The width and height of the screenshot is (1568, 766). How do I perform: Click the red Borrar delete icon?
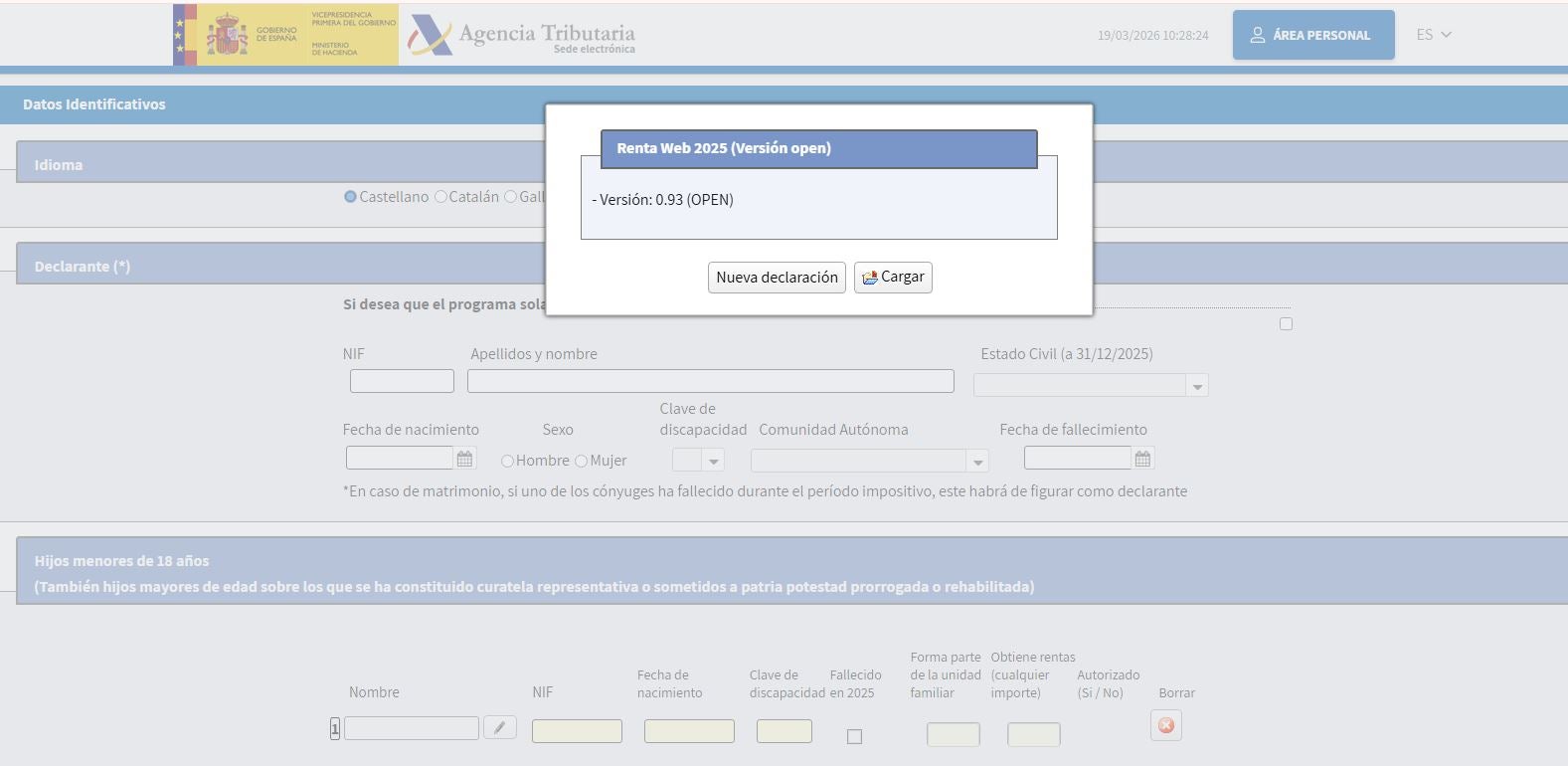pyautogui.click(x=1165, y=726)
